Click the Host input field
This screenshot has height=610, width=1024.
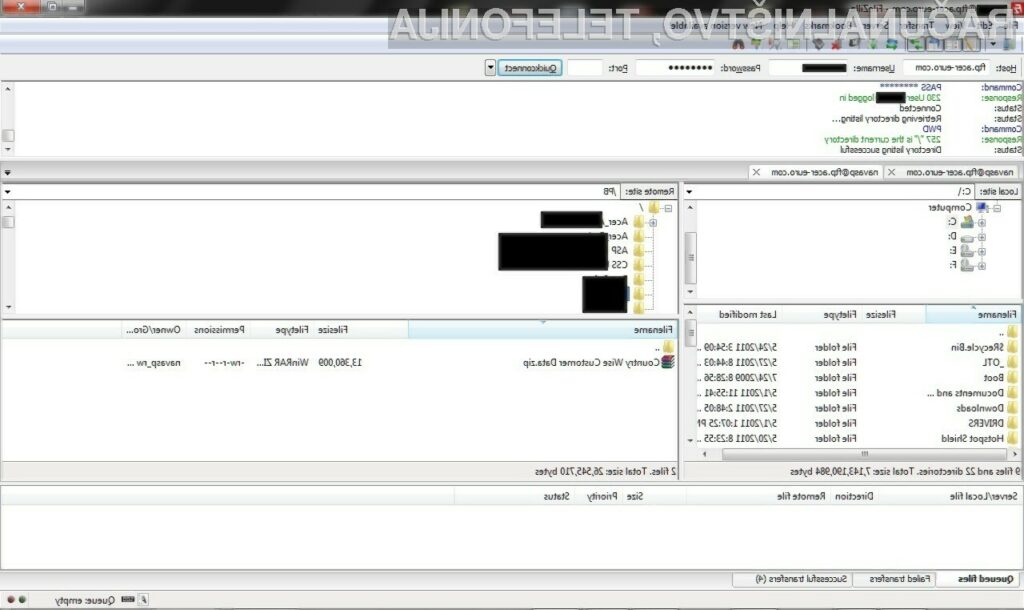tap(945, 67)
